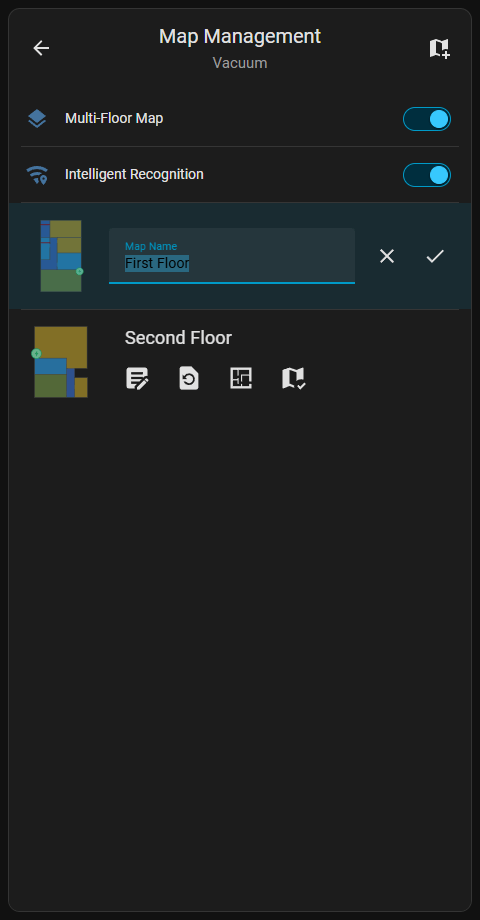Click the Map Management heading
Screen dimensions: 480x920
click(x=240, y=36)
